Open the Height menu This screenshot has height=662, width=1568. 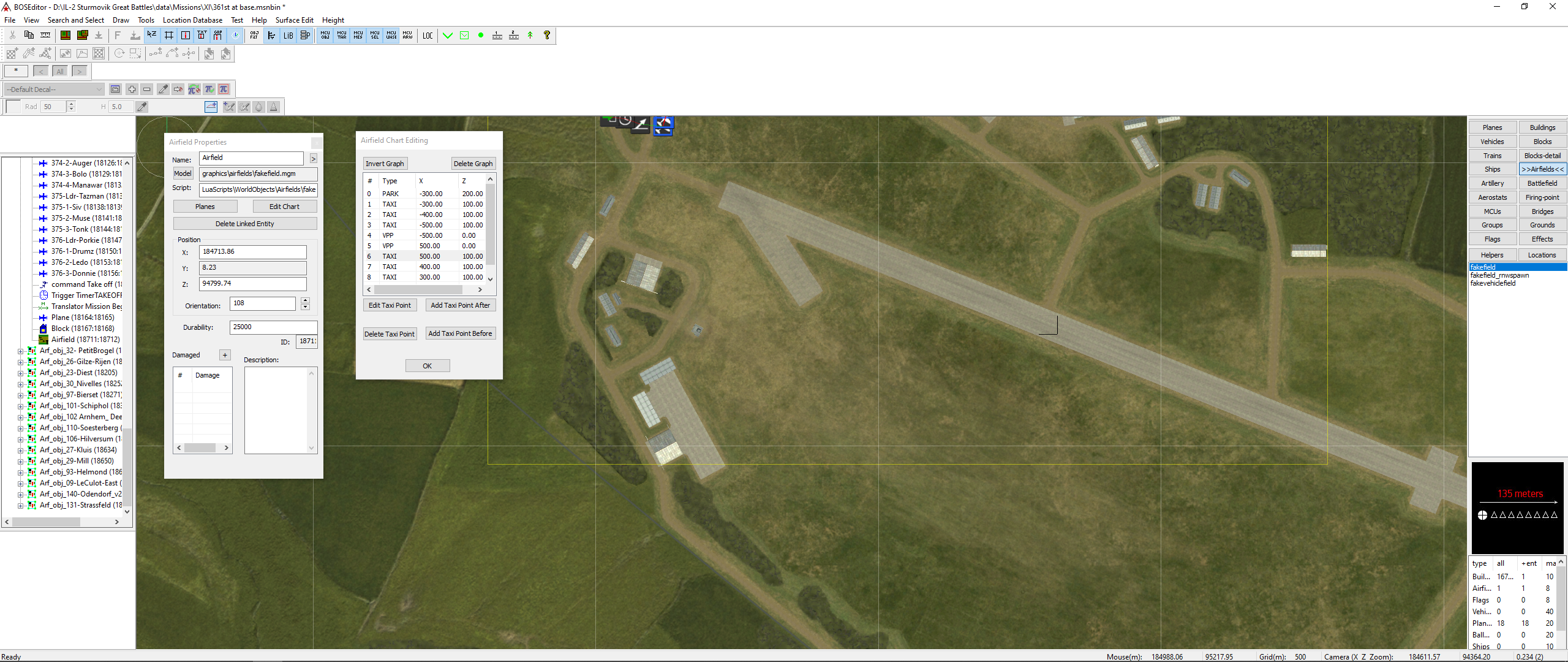coord(333,20)
